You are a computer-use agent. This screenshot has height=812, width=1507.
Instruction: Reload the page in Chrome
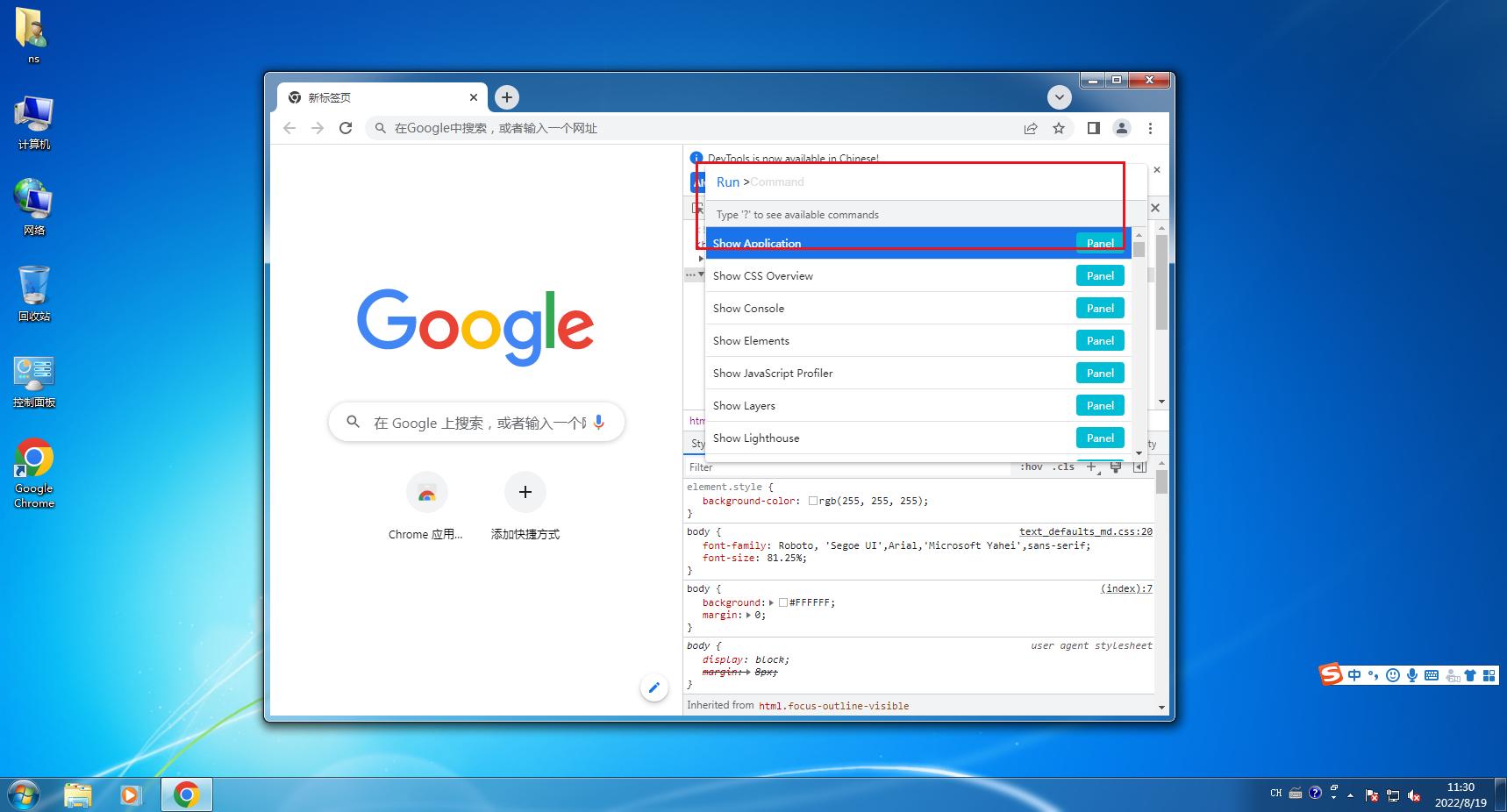(346, 128)
